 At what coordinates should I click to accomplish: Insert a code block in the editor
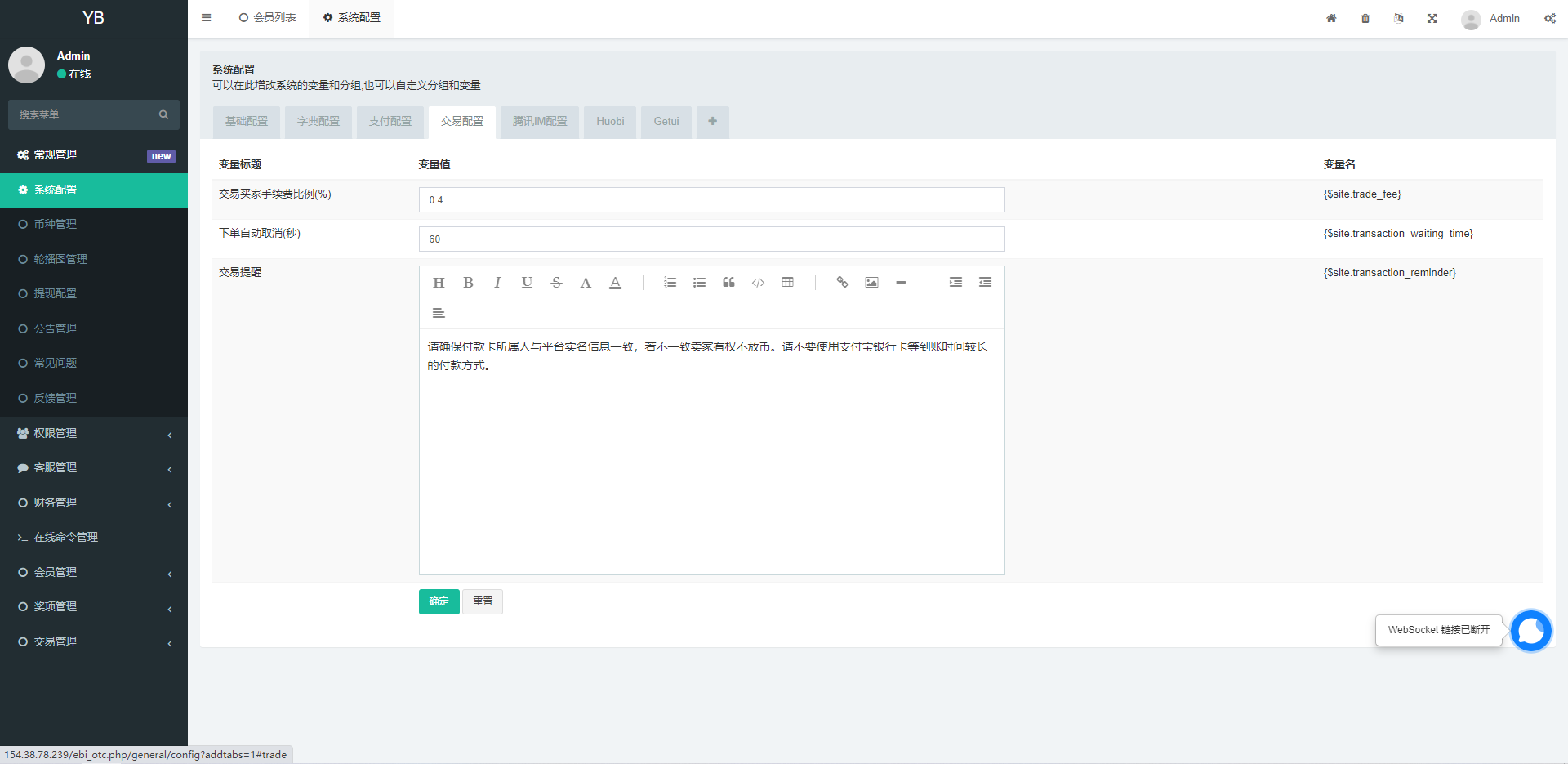(x=758, y=283)
